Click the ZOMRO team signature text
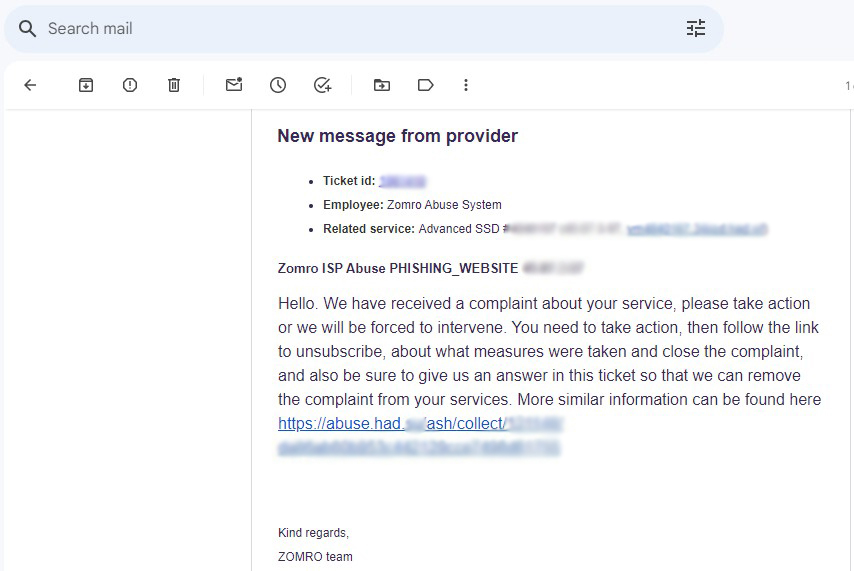The height and width of the screenshot is (571, 854). click(x=315, y=557)
